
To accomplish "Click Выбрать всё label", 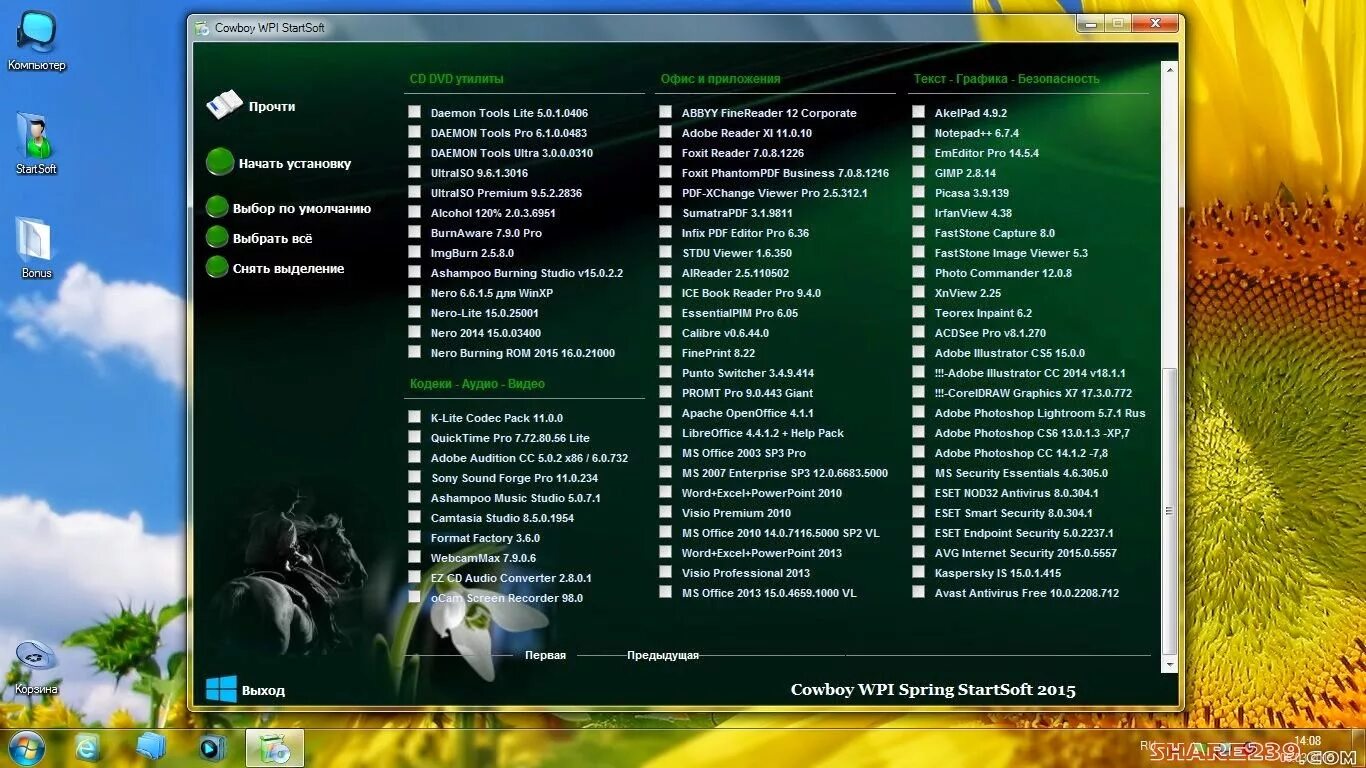I will point(272,238).
